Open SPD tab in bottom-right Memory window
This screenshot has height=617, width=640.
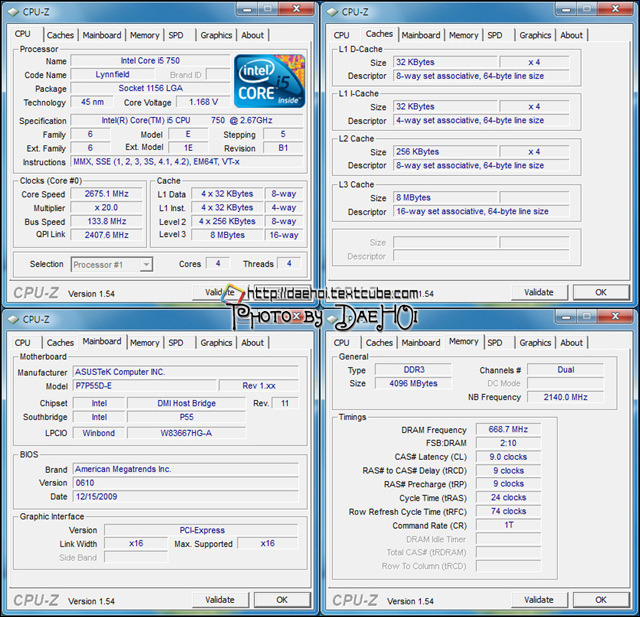coord(495,343)
